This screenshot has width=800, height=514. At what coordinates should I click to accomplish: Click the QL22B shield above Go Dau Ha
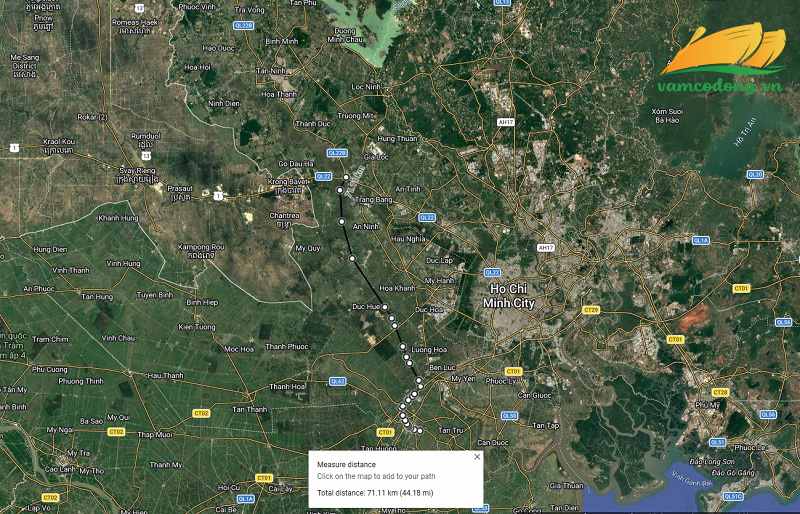coord(337,153)
